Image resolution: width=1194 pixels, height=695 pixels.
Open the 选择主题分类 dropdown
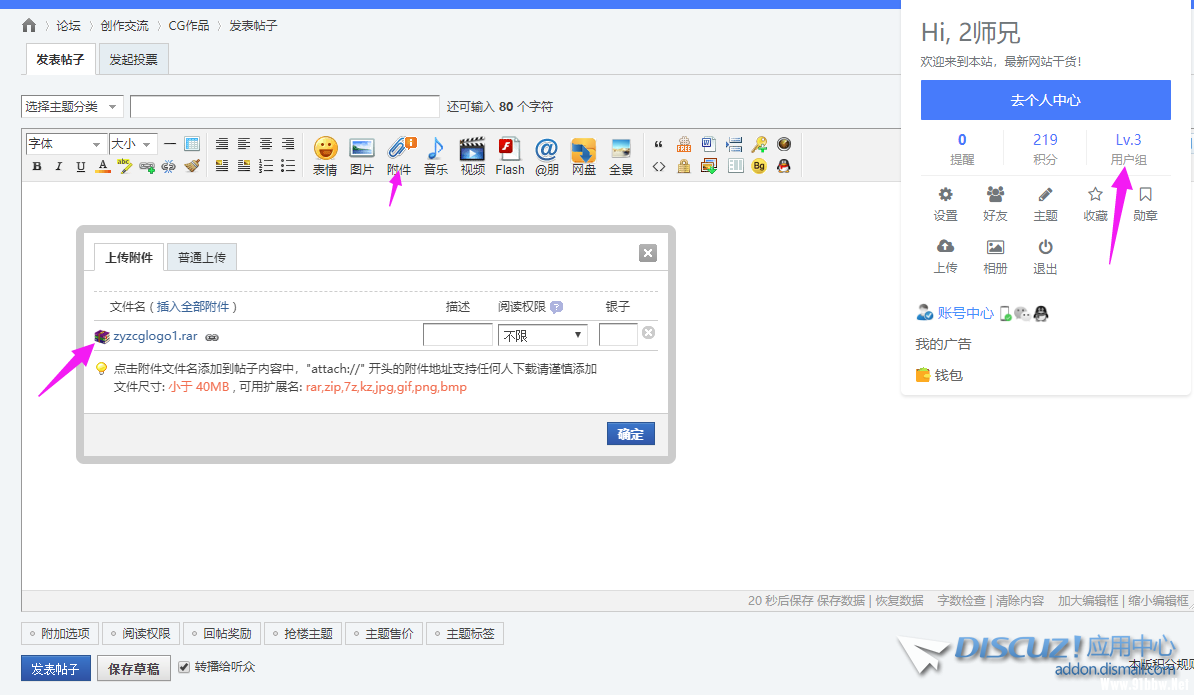pyautogui.click(x=72, y=107)
